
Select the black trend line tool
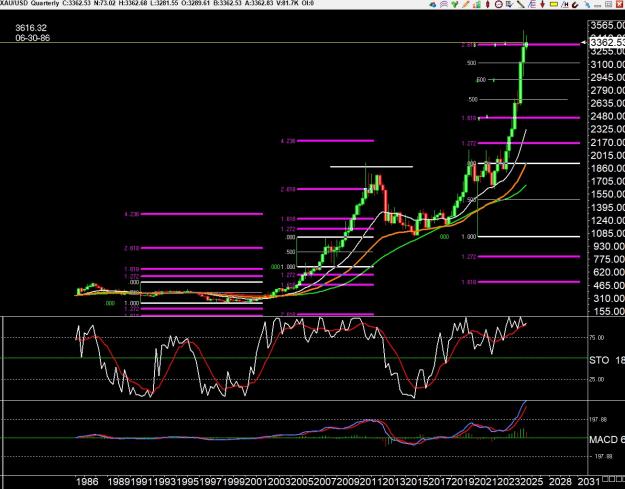click(x=521, y=4)
